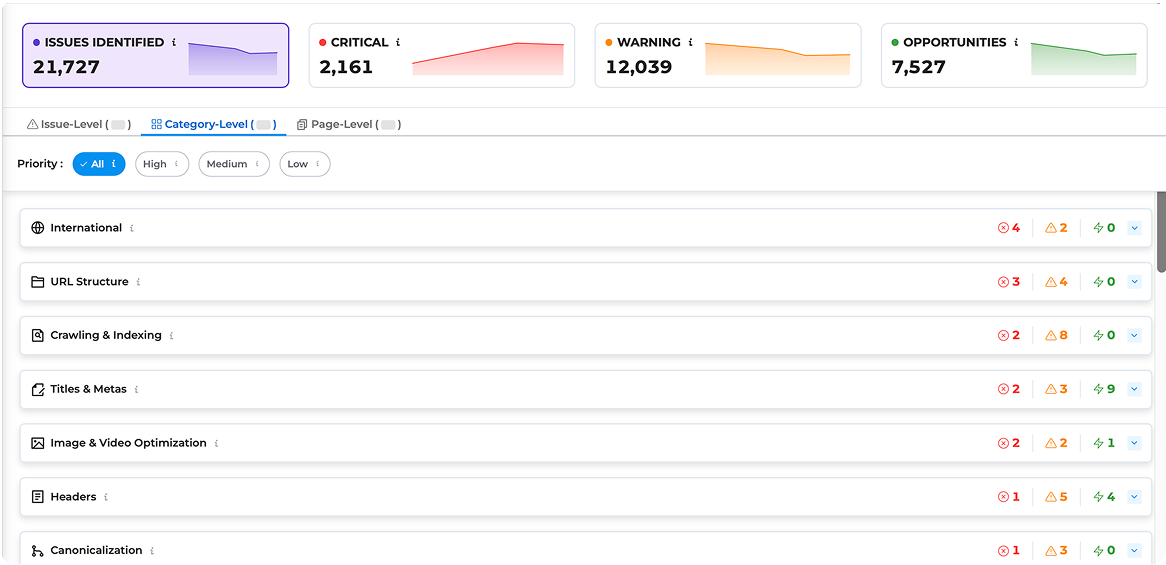
Task: Click the globe icon beside International
Action: [x=38, y=228]
